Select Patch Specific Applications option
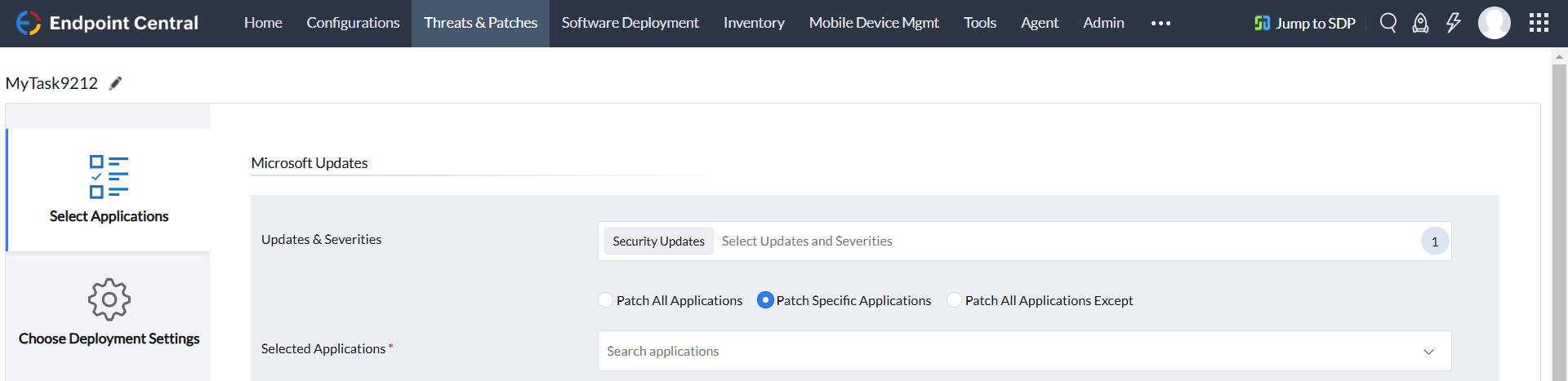Viewport: 1568px width, 381px height. point(765,300)
